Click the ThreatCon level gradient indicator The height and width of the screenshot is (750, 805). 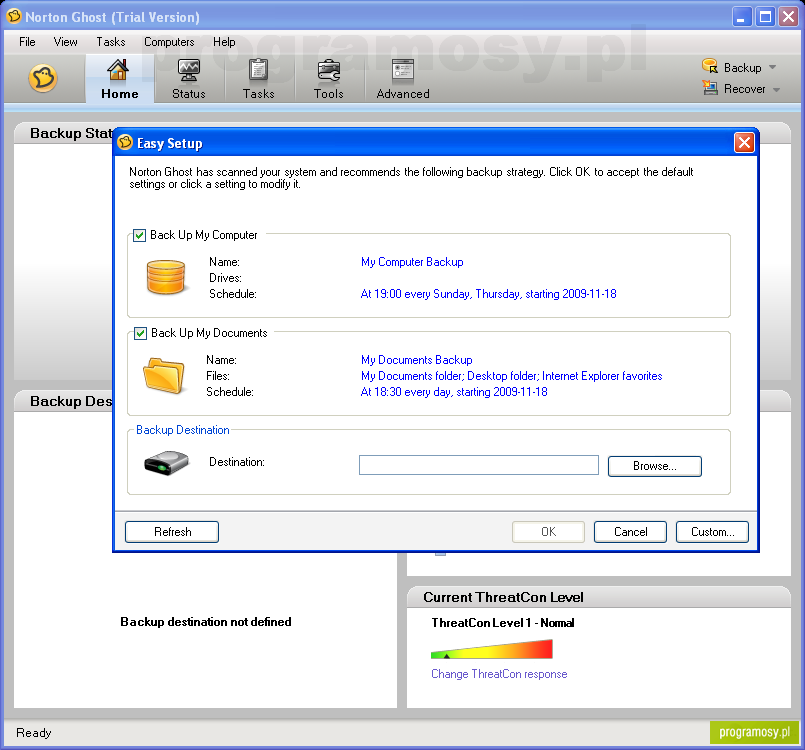tap(491, 649)
